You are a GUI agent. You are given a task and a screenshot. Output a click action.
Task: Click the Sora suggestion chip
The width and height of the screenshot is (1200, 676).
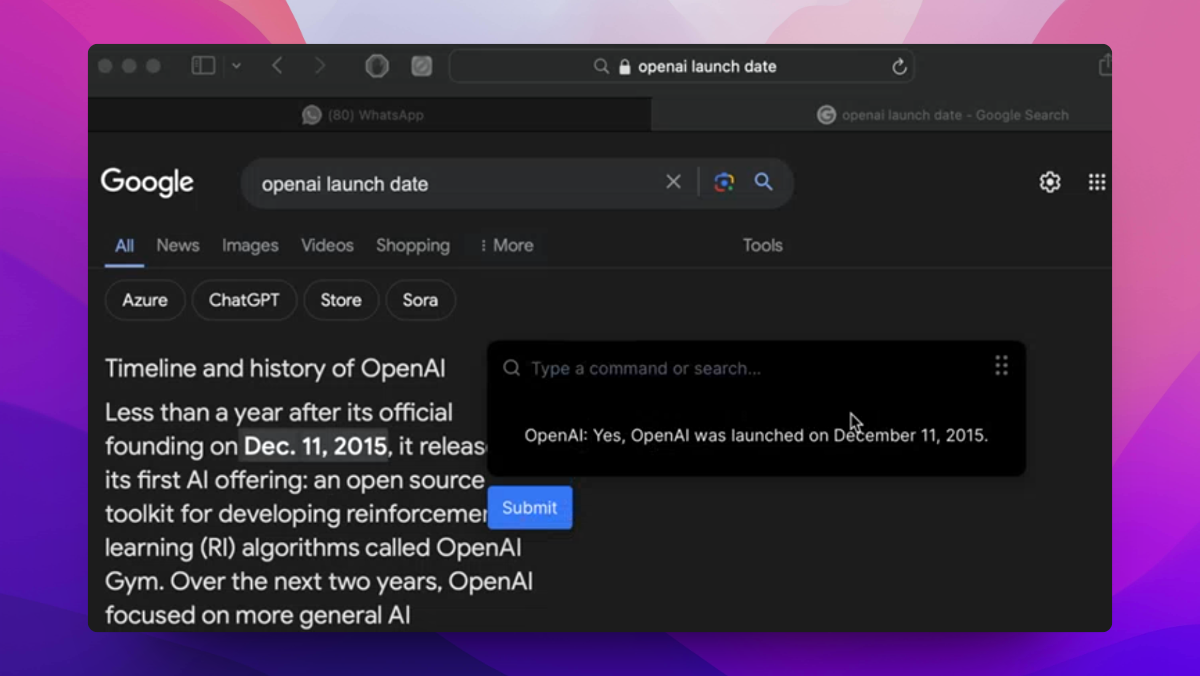[x=420, y=300]
